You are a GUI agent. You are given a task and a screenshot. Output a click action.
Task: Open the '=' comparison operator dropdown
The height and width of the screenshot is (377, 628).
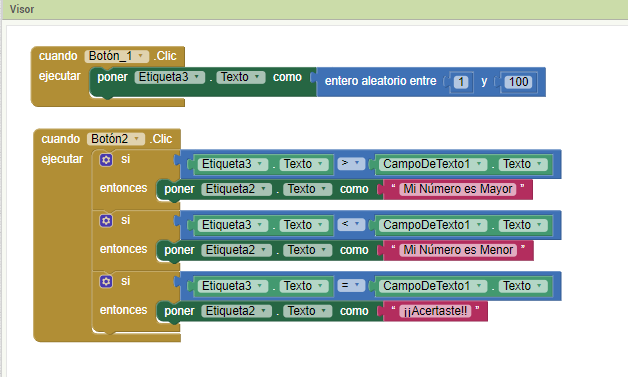pos(351,285)
